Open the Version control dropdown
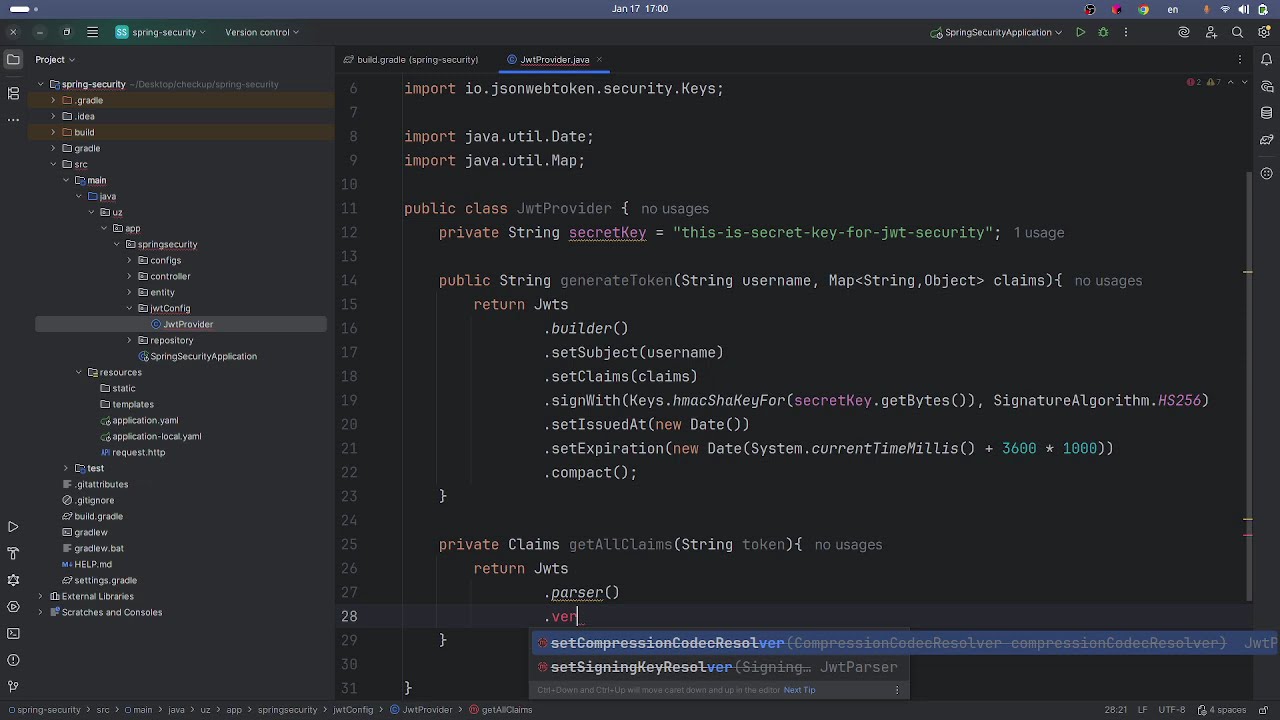The width and height of the screenshot is (1280, 720). click(x=262, y=32)
